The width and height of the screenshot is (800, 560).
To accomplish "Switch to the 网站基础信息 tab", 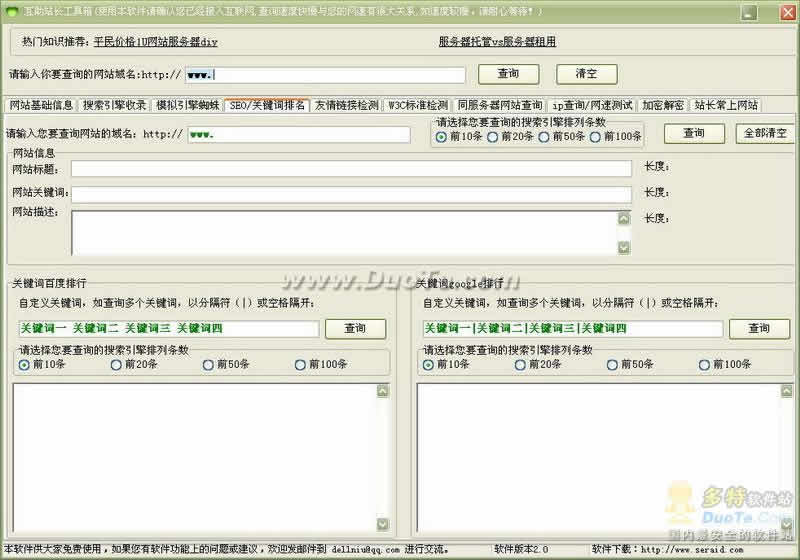I will pos(41,106).
